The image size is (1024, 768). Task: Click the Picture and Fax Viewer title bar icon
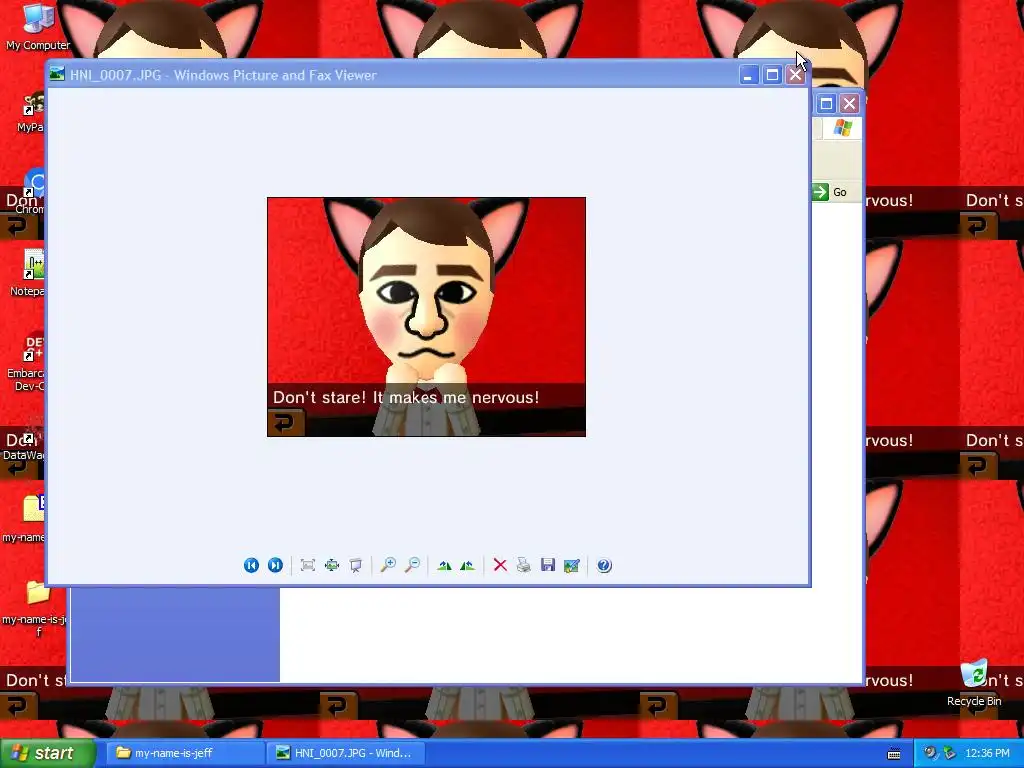tap(57, 74)
